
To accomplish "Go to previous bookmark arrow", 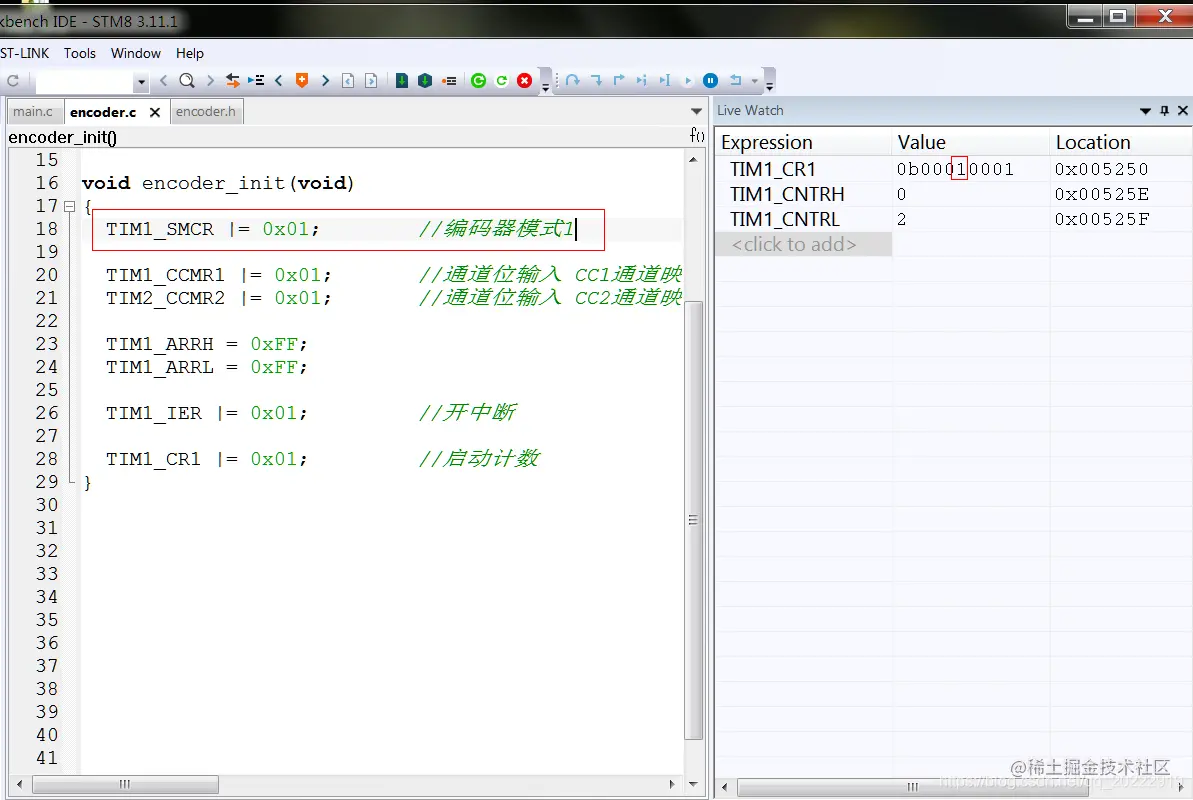I will point(278,81).
